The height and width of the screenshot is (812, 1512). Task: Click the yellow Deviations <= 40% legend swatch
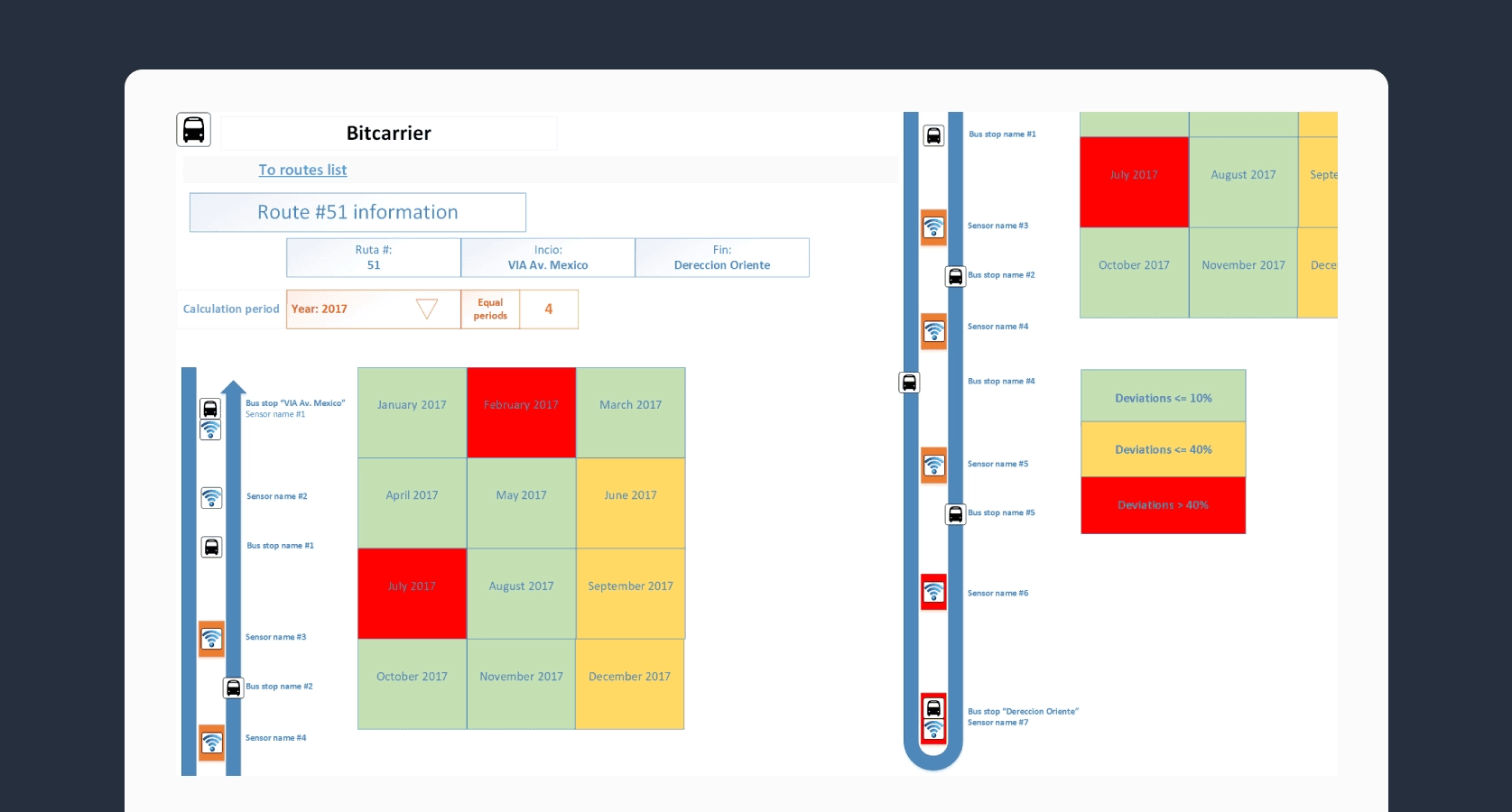[x=1164, y=449]
